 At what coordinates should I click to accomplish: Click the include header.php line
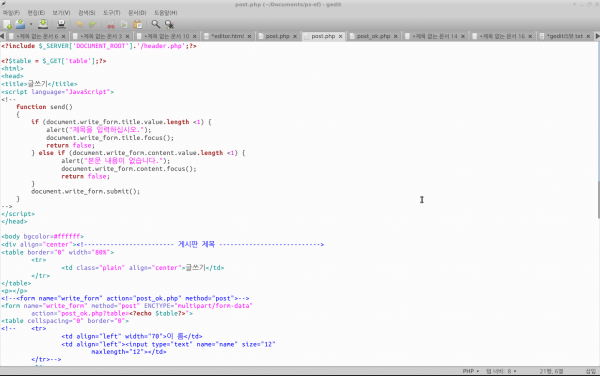point(99,46)
